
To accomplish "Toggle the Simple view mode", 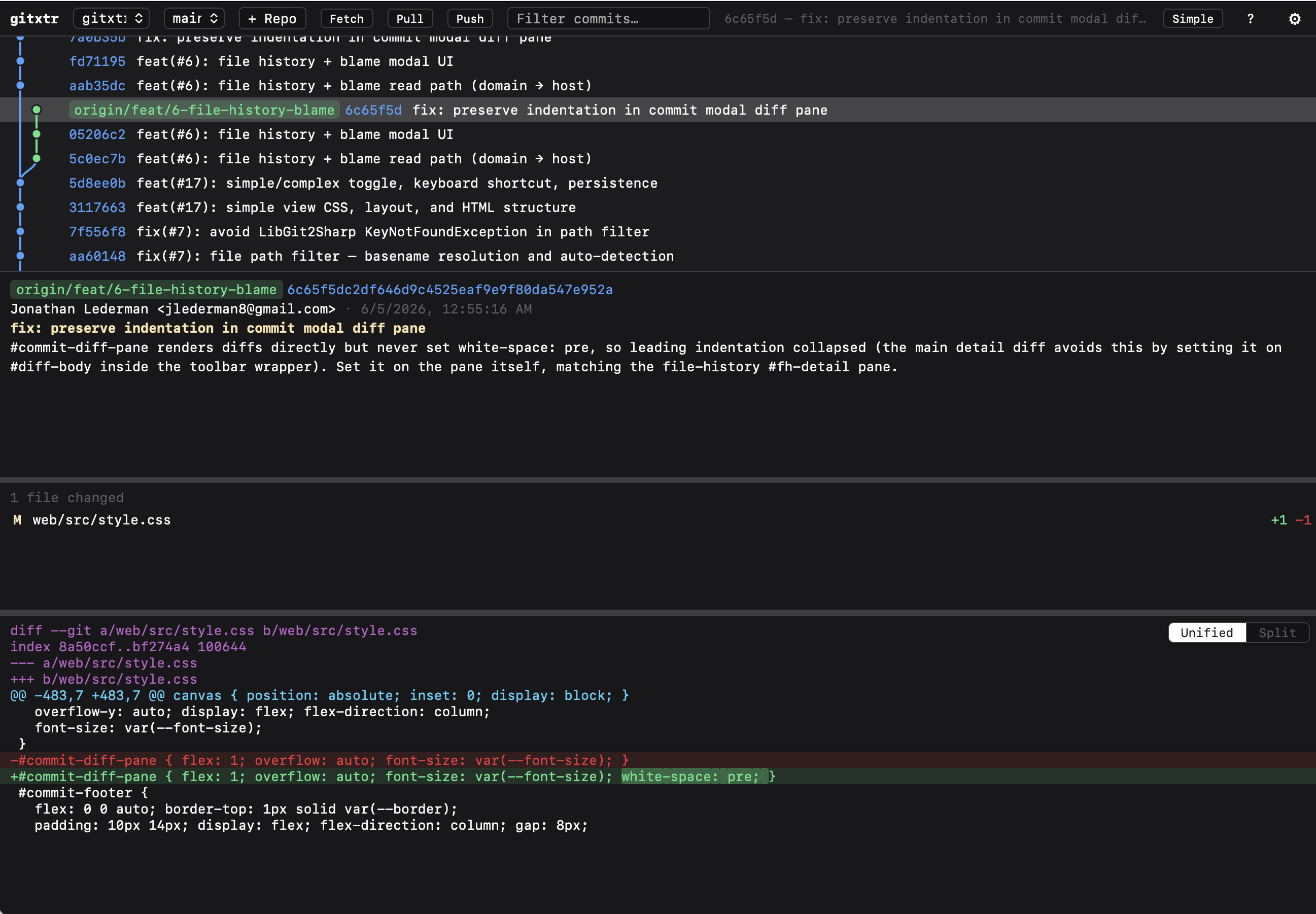I will click(x=1192, y=18).
